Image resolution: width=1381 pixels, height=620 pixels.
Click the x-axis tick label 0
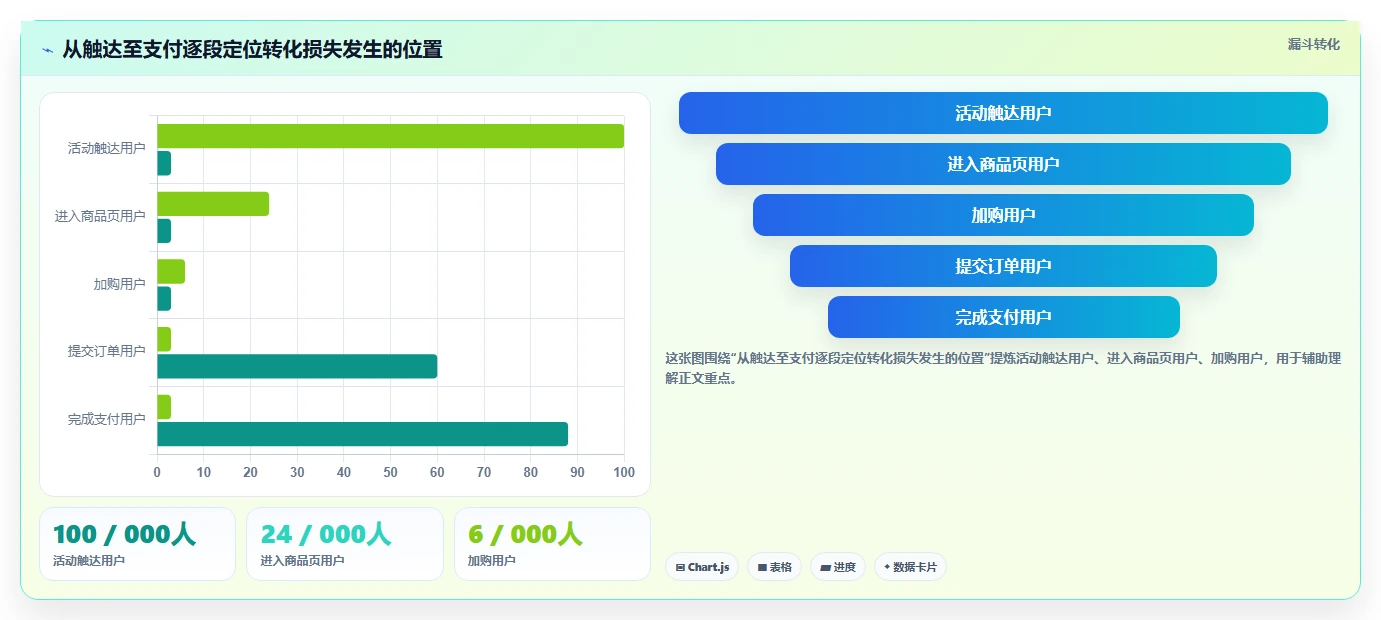pos(157,472)
